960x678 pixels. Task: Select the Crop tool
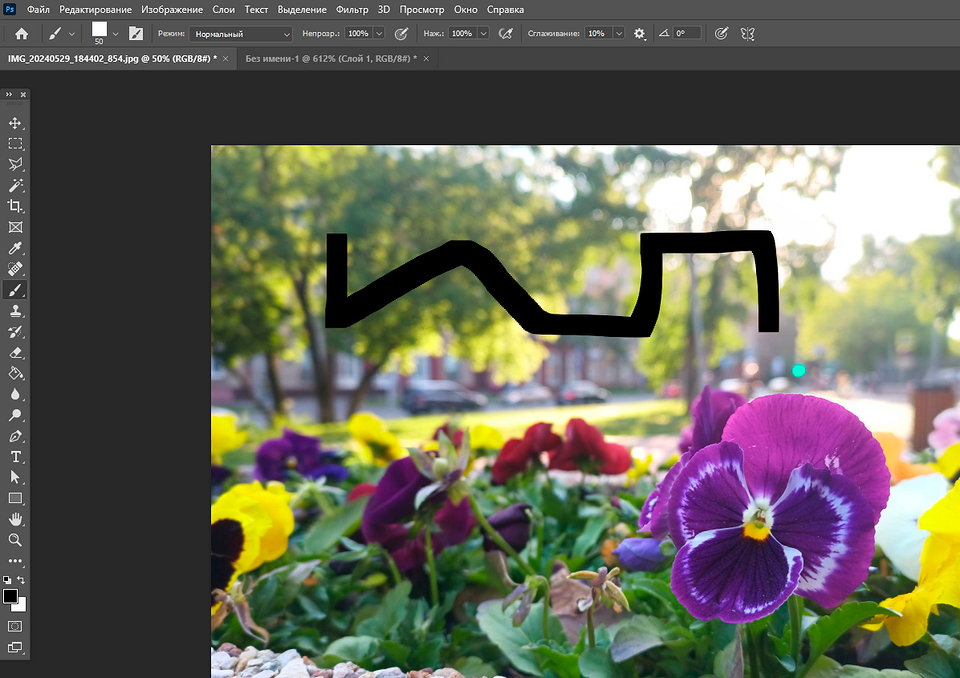[x=15, y=207]
